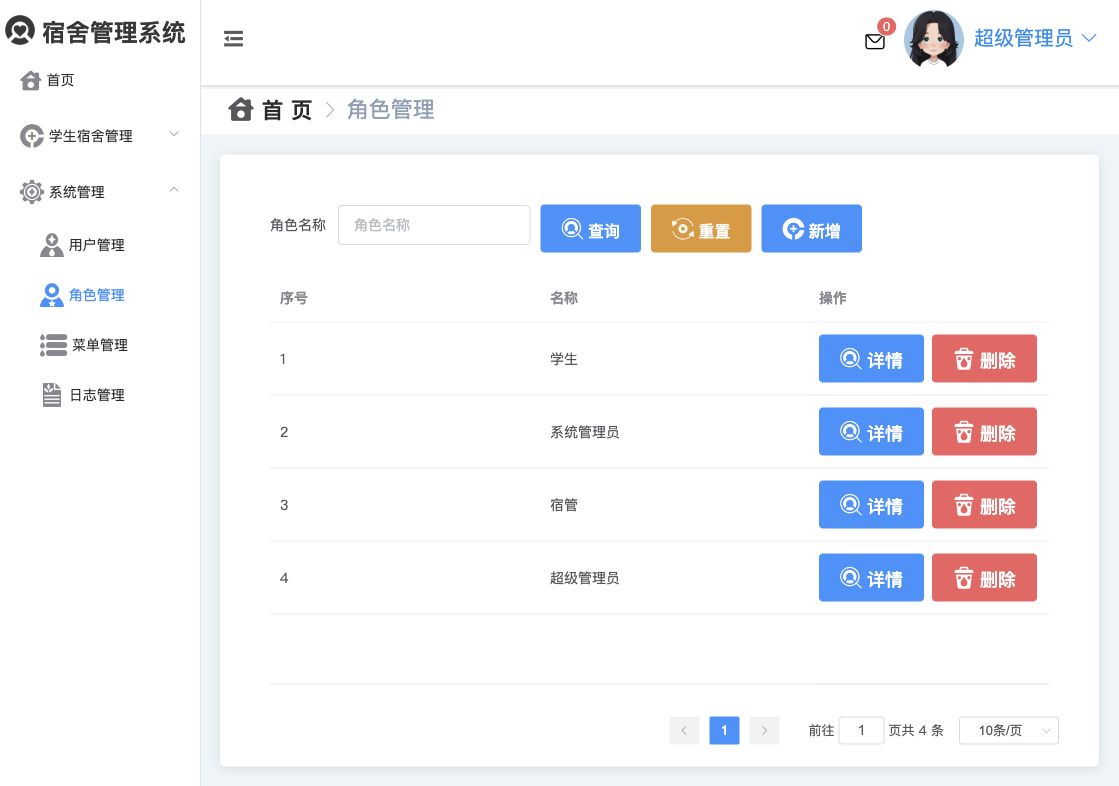This screenshot has height=786, width=1119.
Task: Click the 操作 column header
Action: (x=833, y=298)
